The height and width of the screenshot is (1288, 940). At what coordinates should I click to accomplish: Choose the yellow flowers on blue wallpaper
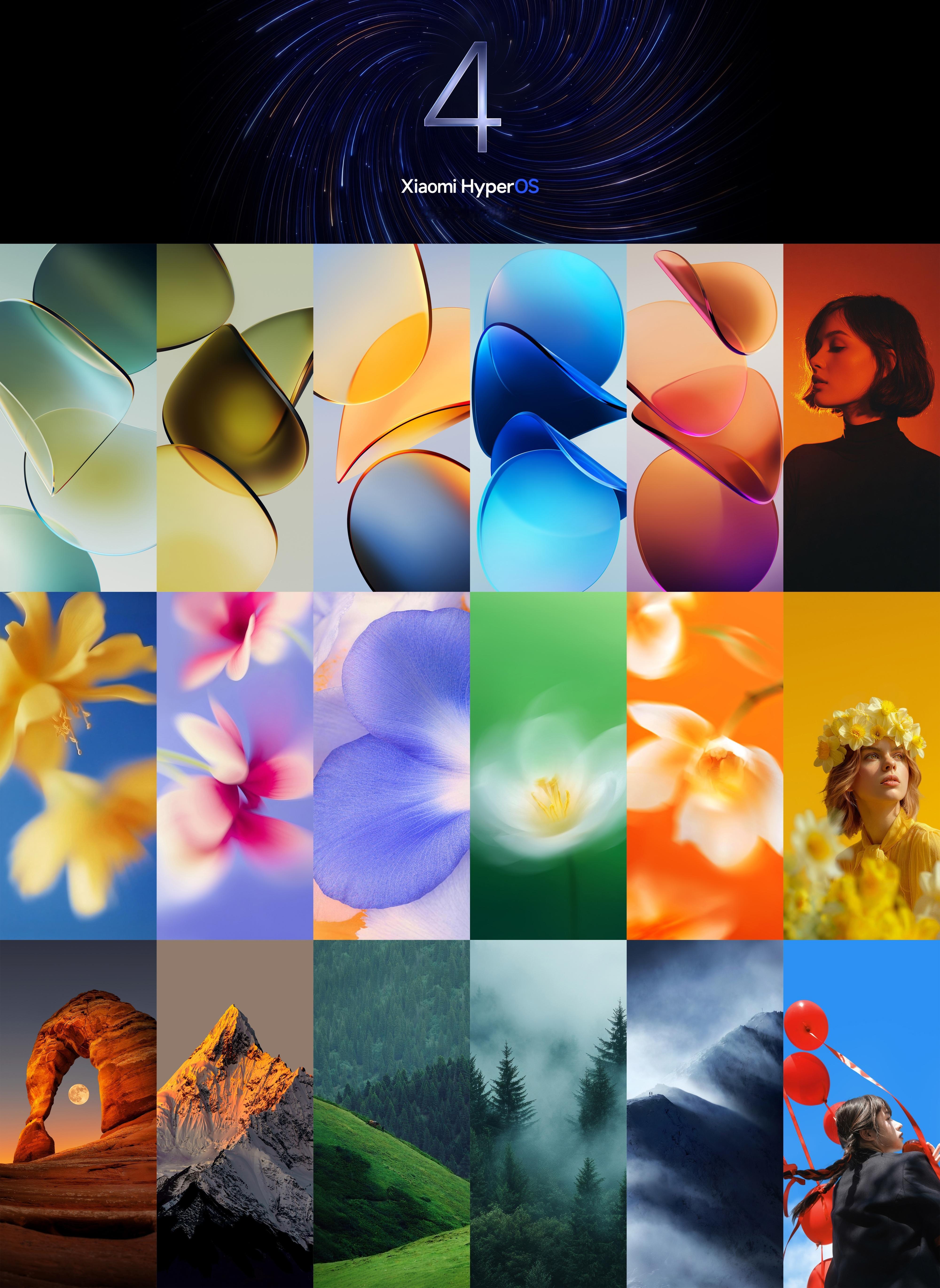point(78,766)
